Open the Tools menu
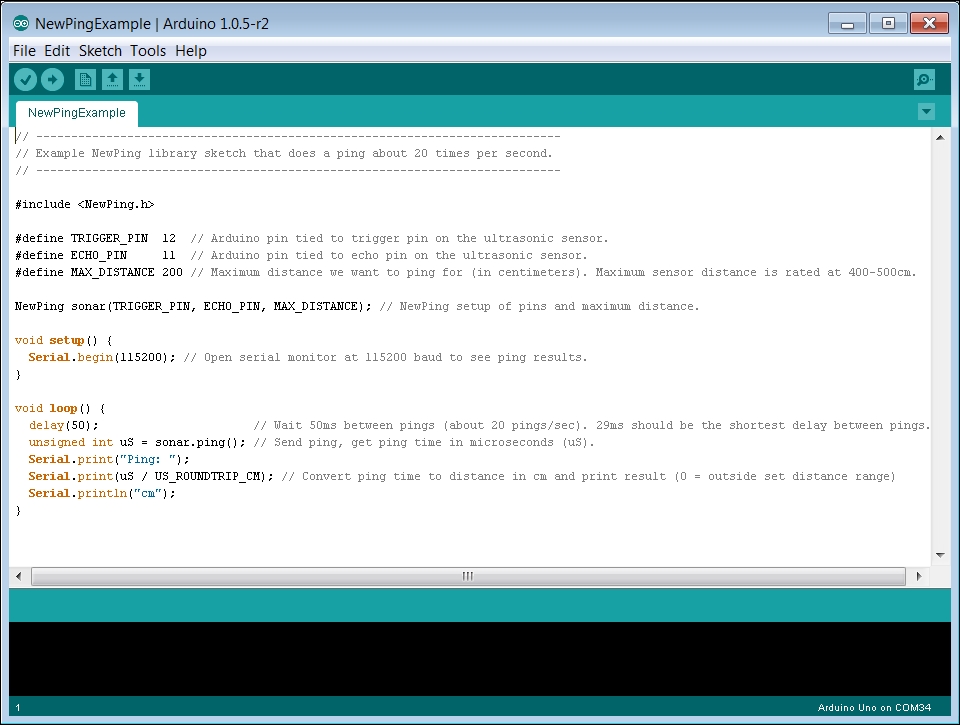 point(148,51)
